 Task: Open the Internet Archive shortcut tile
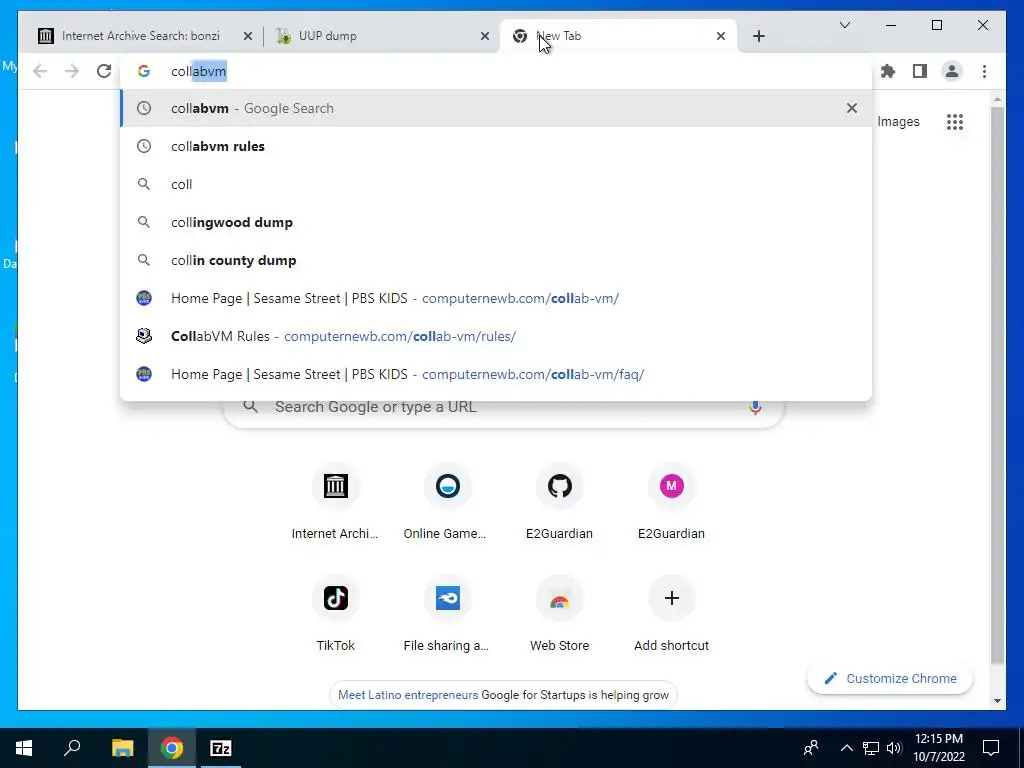pyautogui.click(x=335, y=503)
